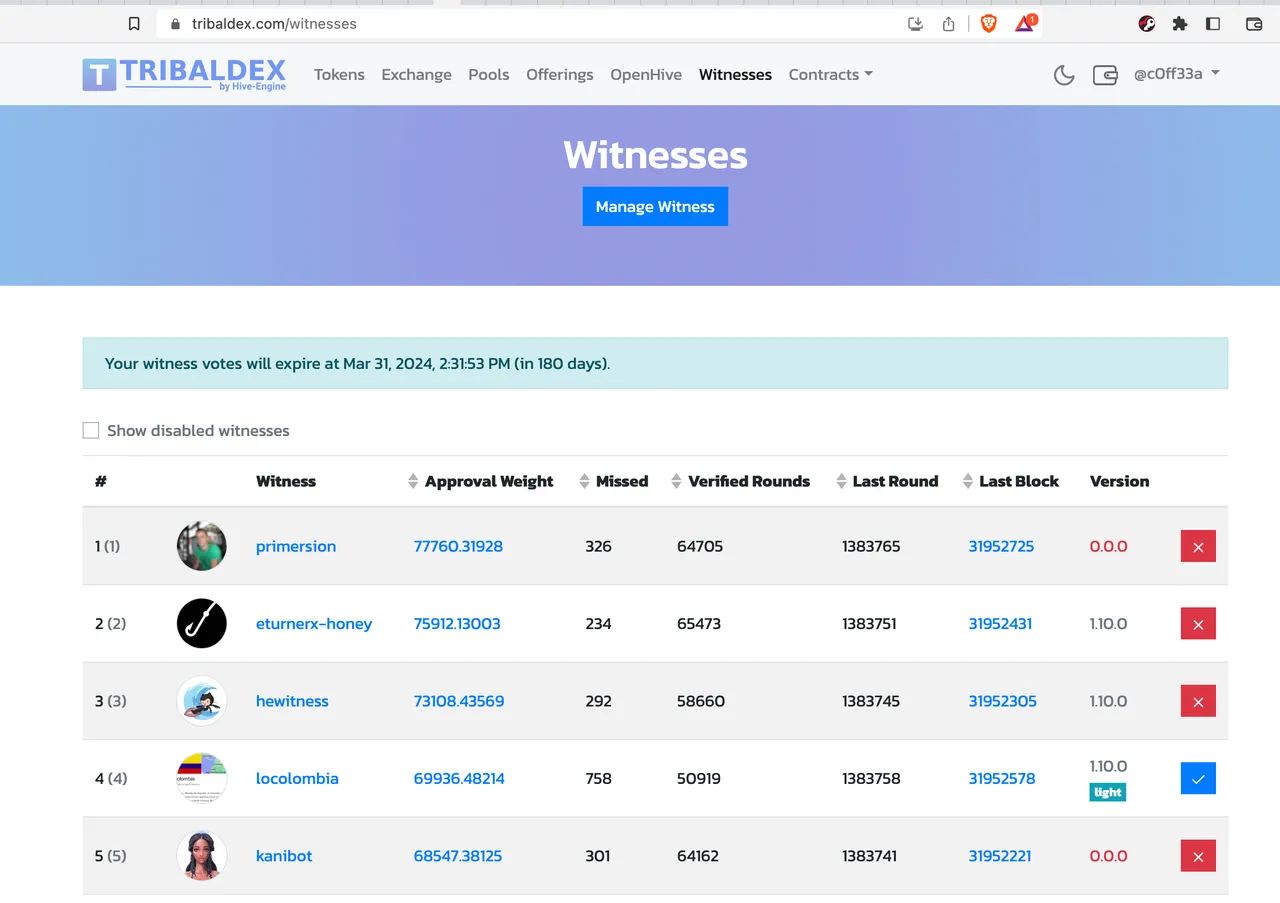Viewport: 1280px width, 903px height.
Task: Click the vote expiry notice banner
Action: coord(655,363)
